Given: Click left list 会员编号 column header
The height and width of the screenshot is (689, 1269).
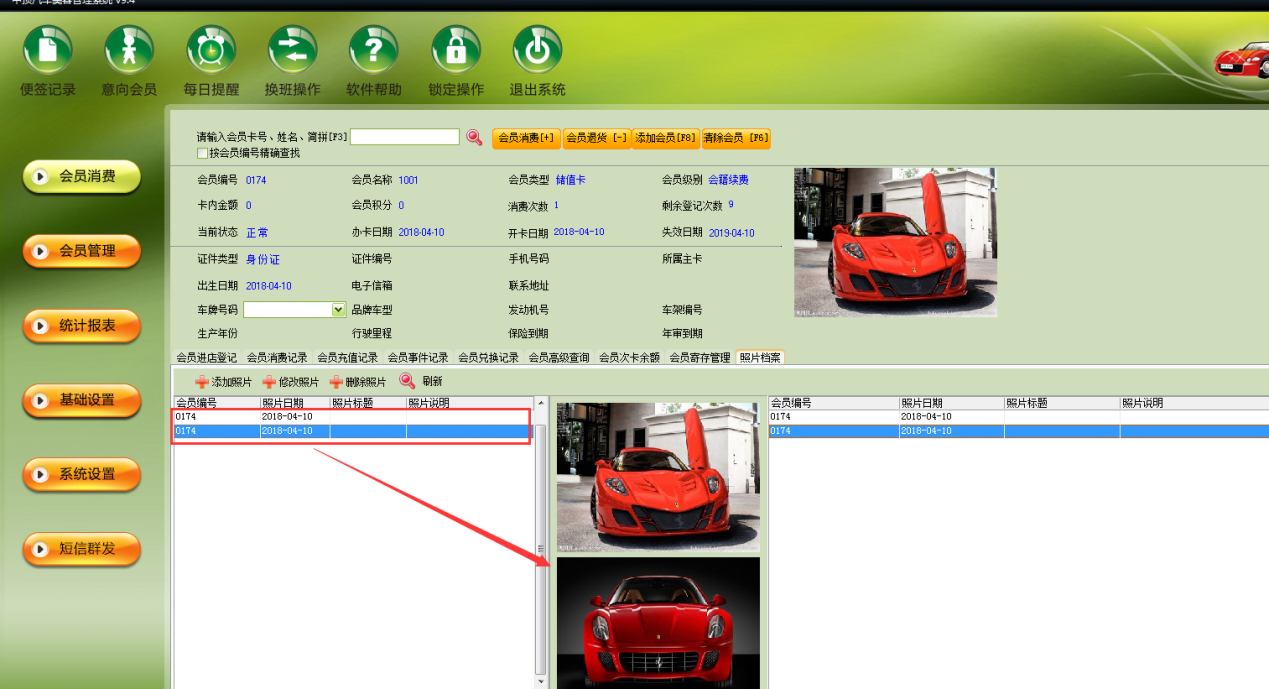Looking at the screenshot, I should [216, 403].
